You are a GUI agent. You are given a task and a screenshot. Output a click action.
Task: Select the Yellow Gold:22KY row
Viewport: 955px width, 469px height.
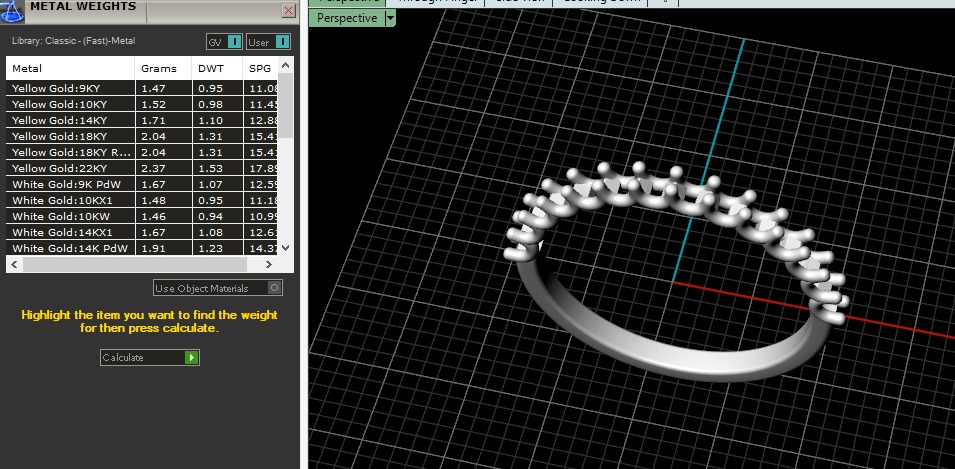coord(142,168)
